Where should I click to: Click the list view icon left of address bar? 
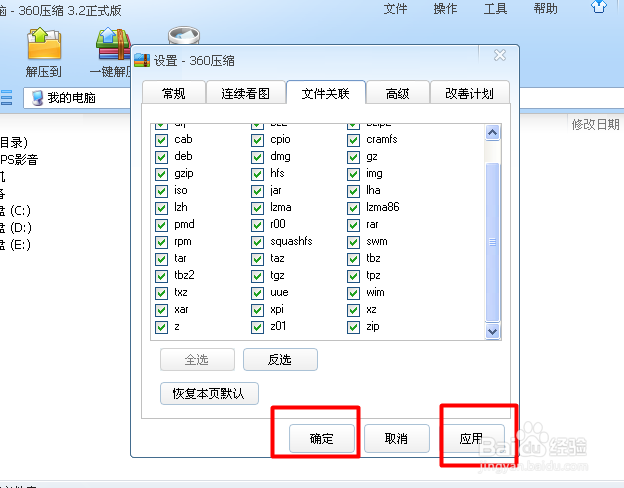pyautogui.click(x=6, y=98)
